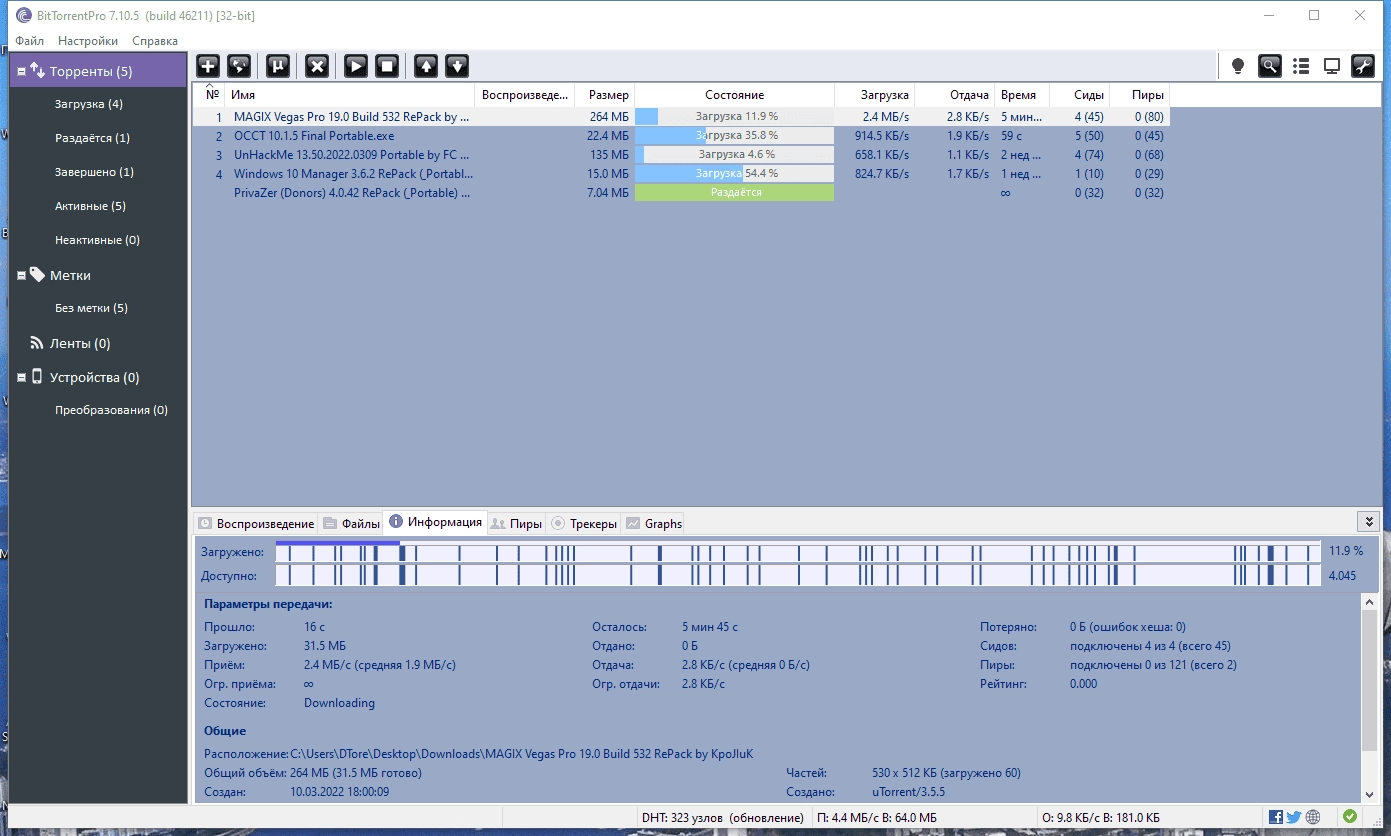This screenshot has height=836, width=1391.
Task: Click the Create New Torrent µ icon
Action: point(278,66)
